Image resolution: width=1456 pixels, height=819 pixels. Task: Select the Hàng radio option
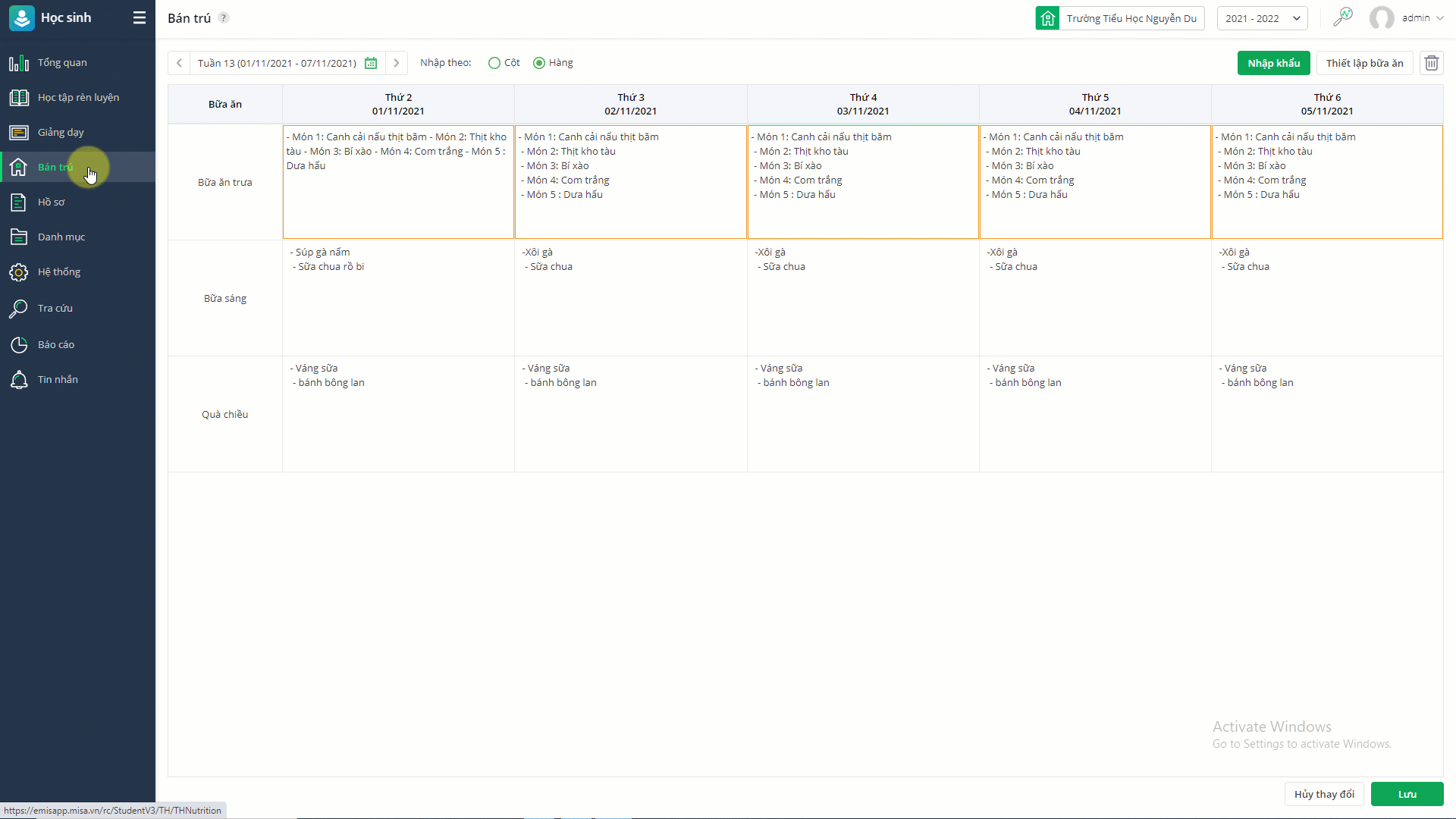click(539, 63)
